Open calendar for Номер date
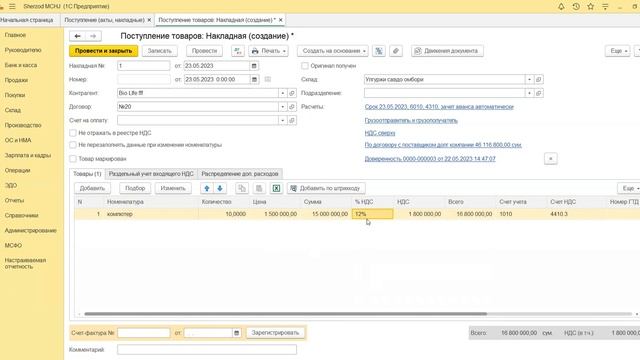The image size is (640, 360). pyautogui.click(x=254, y=79)
